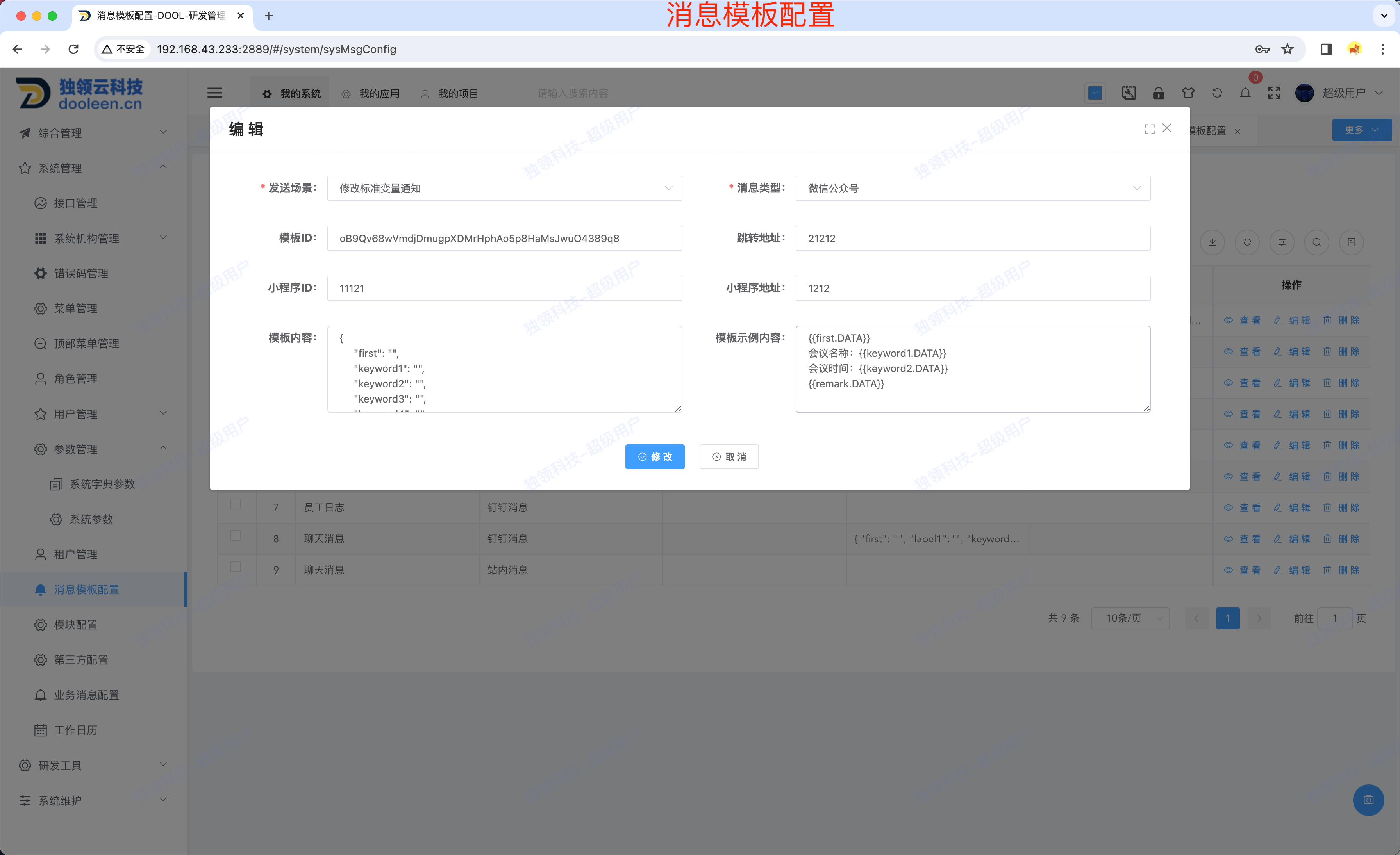Click the dooleen.cn logo
This screenshot has width=1400, height=855.
point(80,93)
